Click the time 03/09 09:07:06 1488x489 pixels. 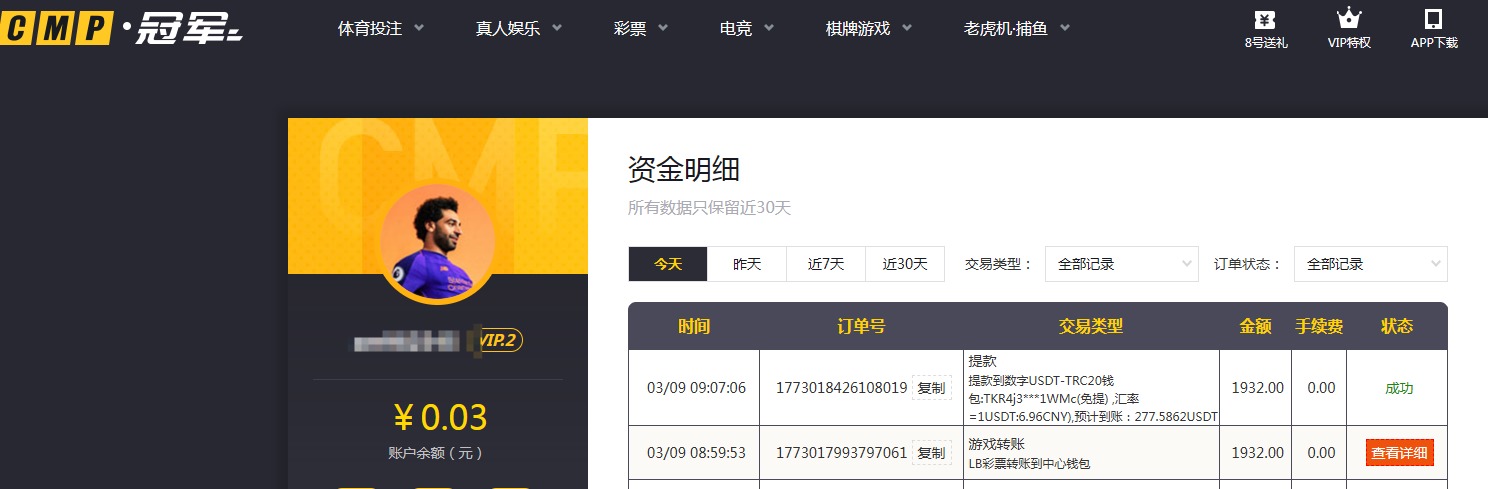(696, 388)
